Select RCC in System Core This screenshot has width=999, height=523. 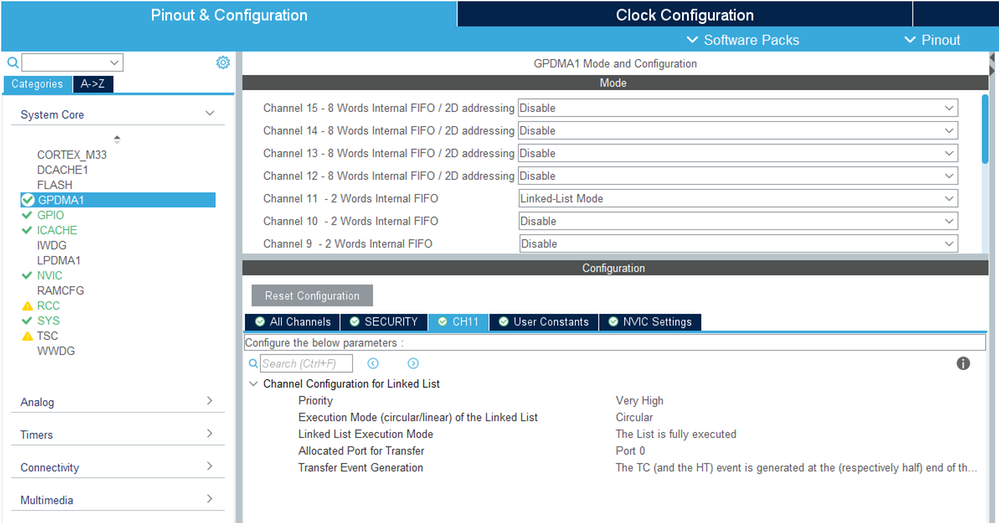(x=48, y=306)
